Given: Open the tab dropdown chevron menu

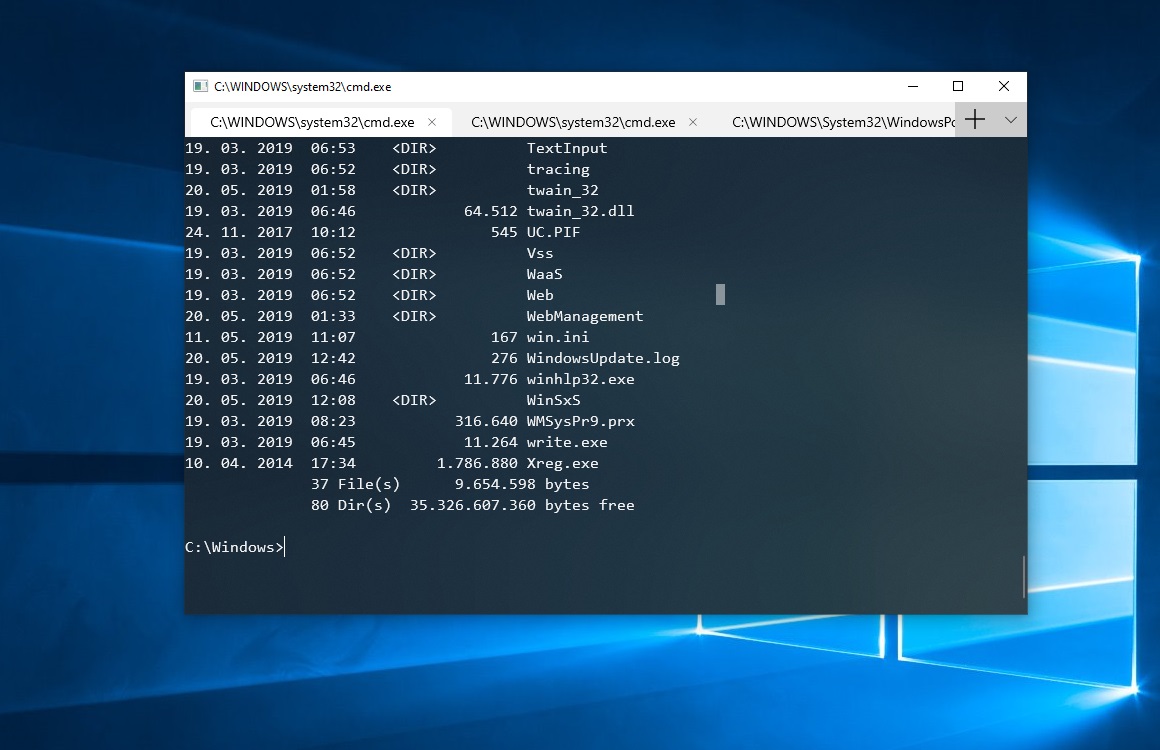Looking at the screenshot, I should pyautogui.click(x=1009, y=120).
